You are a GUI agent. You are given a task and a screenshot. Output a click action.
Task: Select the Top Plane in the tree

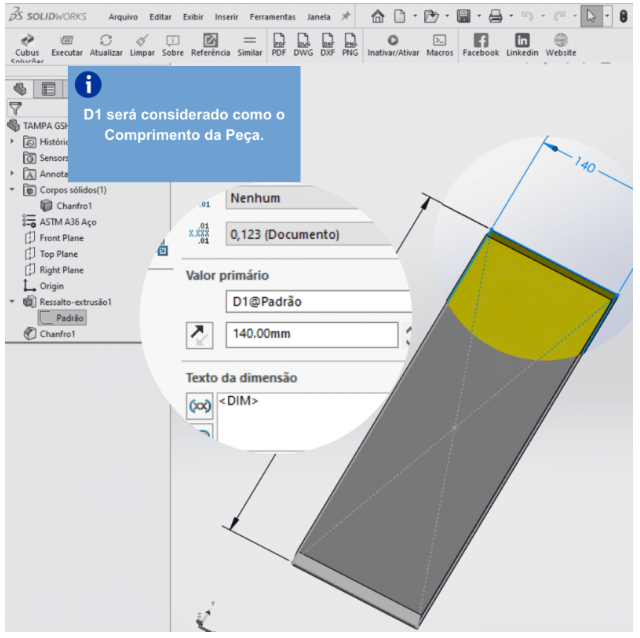pyautogui.click(x=61, y=254)
